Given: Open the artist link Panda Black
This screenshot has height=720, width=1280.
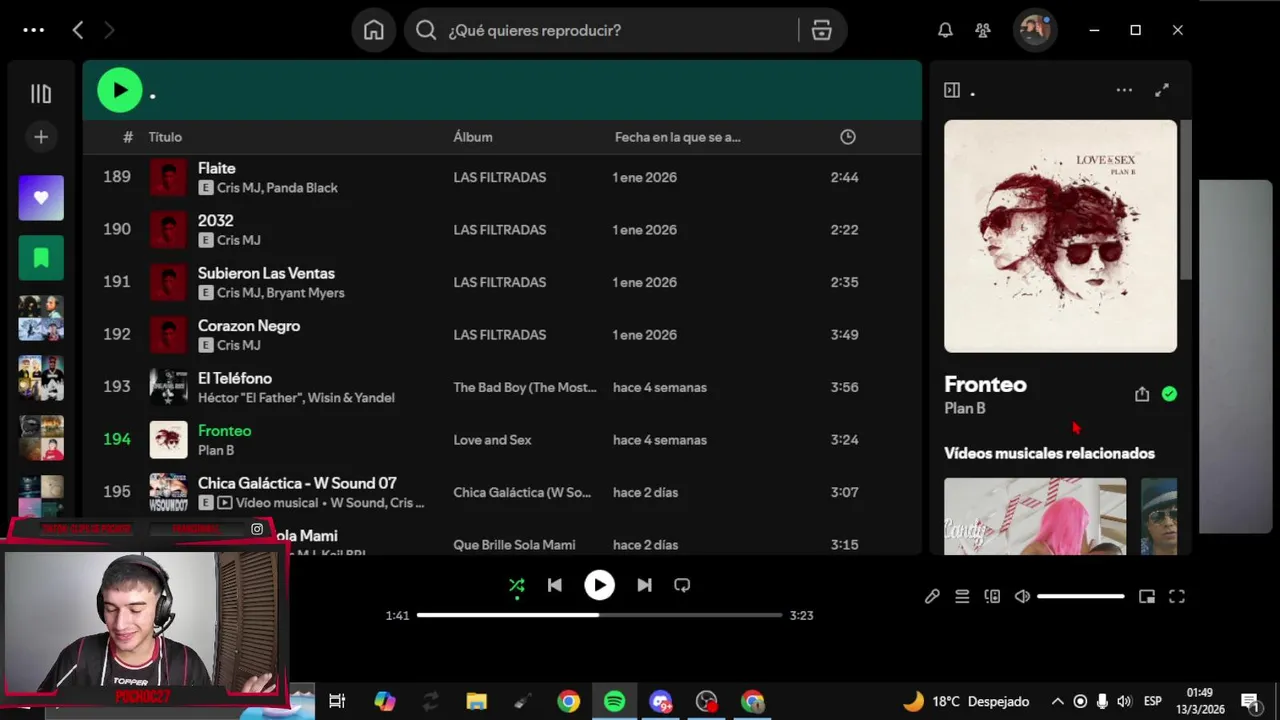Looking at the screenshot, I should pos(302,188).
